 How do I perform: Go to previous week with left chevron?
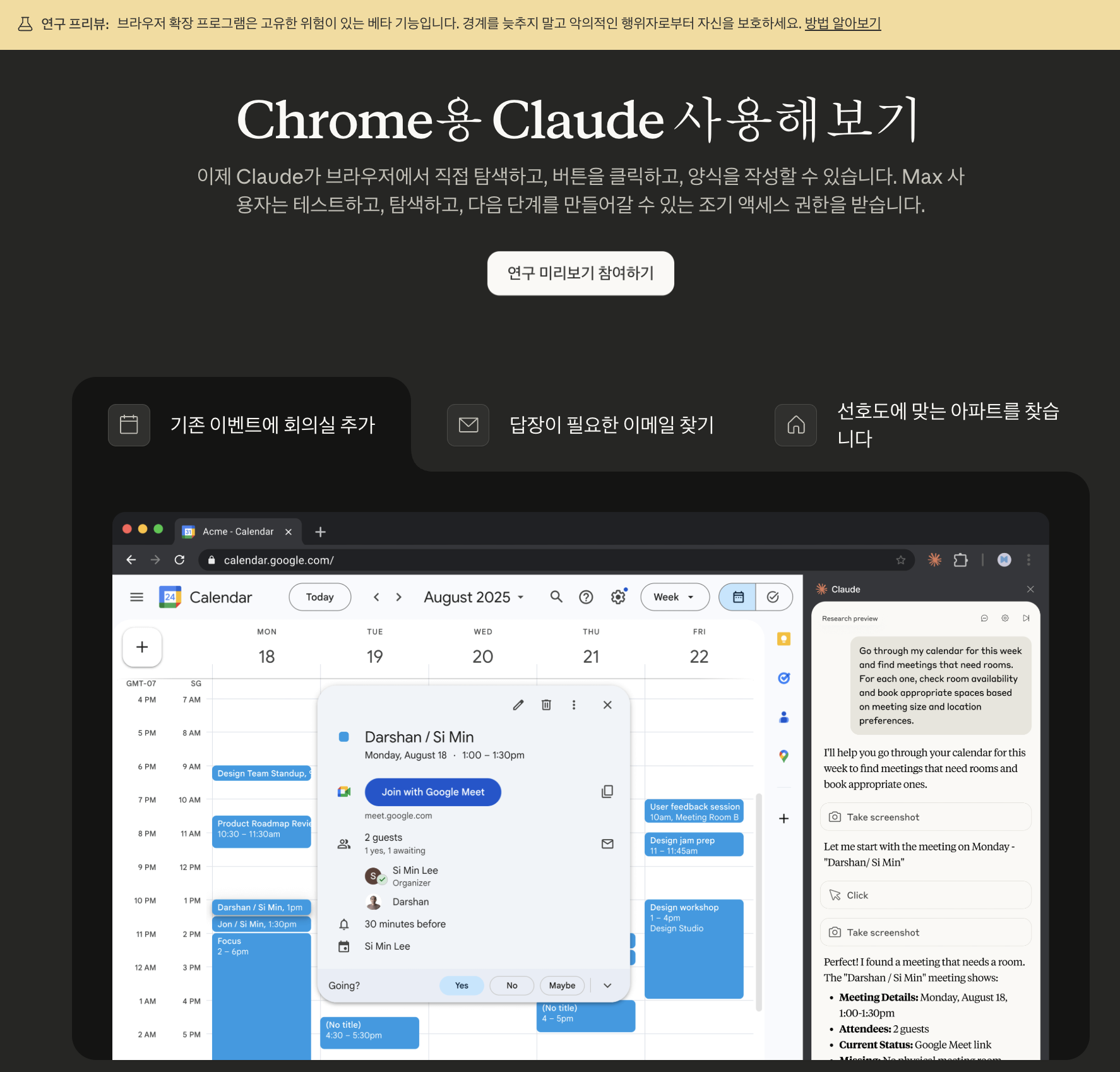pos(376,597)
